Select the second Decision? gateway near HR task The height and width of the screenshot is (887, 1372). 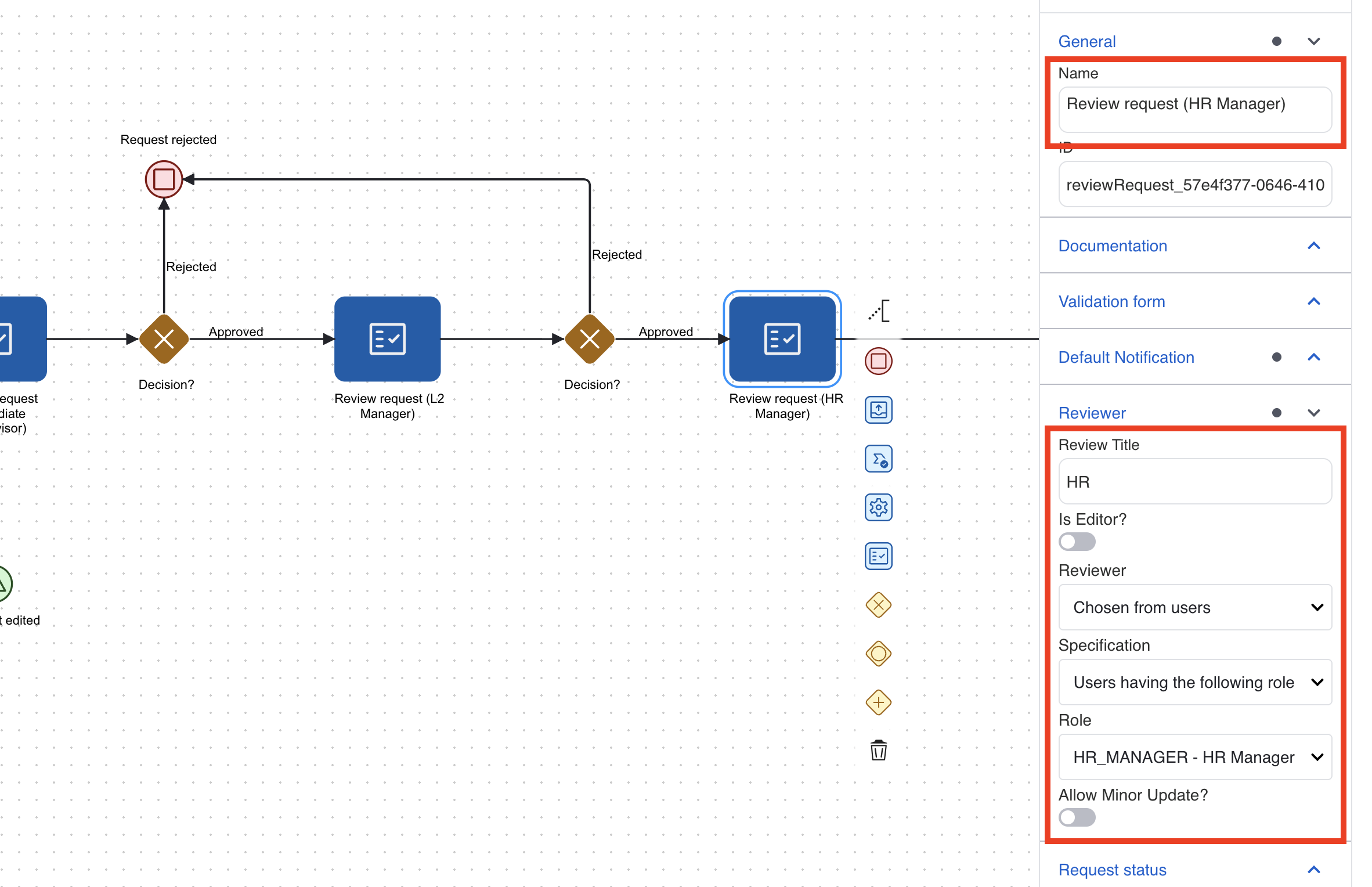(590, 339)
